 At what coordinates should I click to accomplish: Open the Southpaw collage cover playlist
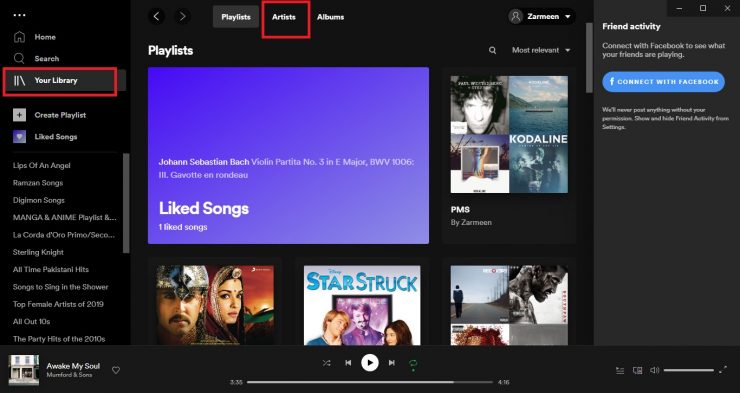(x=509, y=305)
